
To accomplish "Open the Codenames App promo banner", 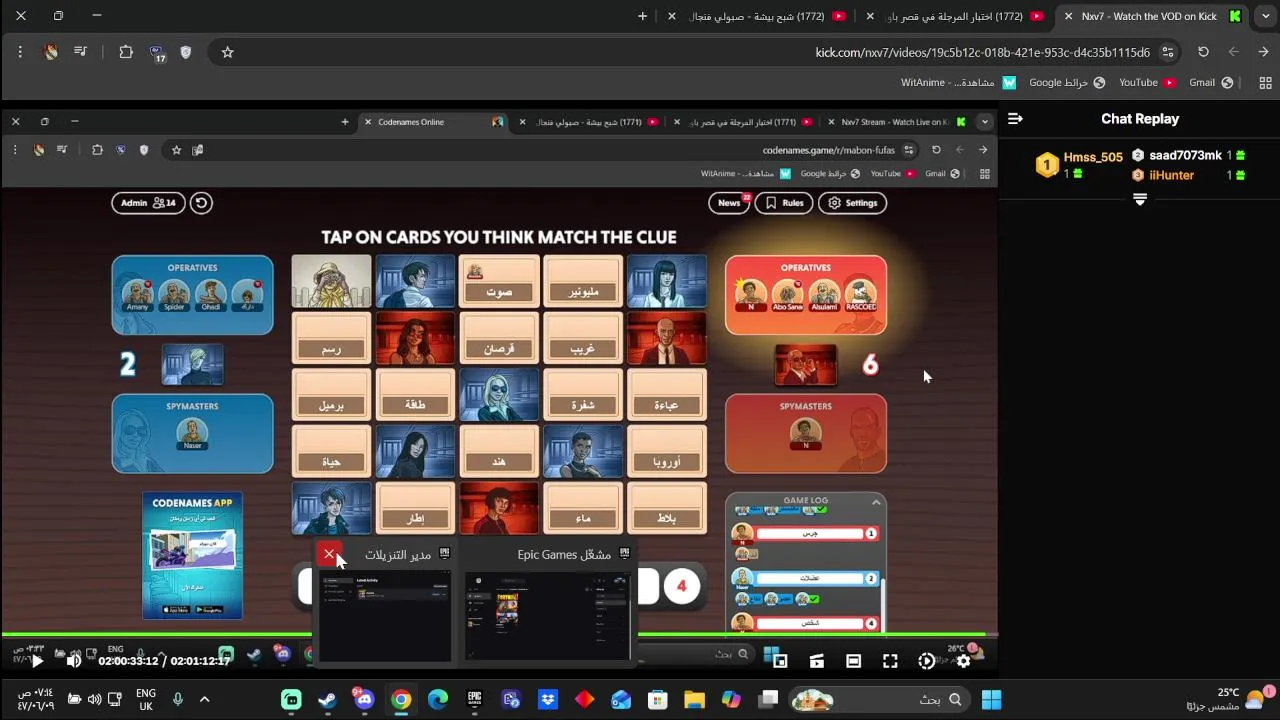I will click(192, 555).
